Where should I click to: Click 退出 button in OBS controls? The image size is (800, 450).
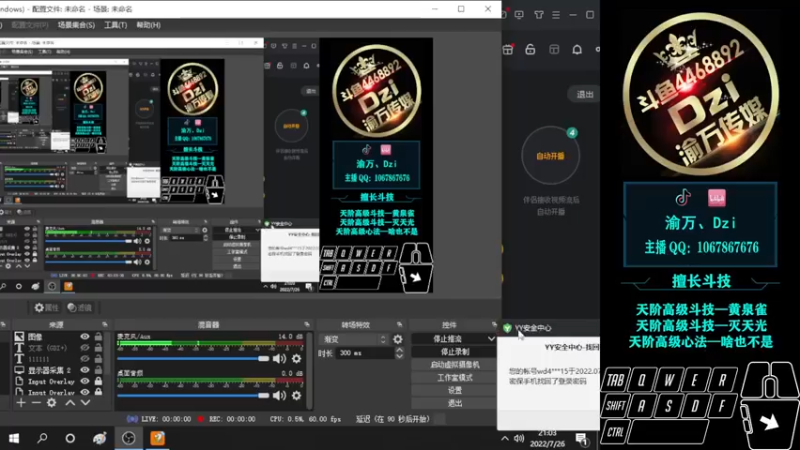click(x=454, y=403)
